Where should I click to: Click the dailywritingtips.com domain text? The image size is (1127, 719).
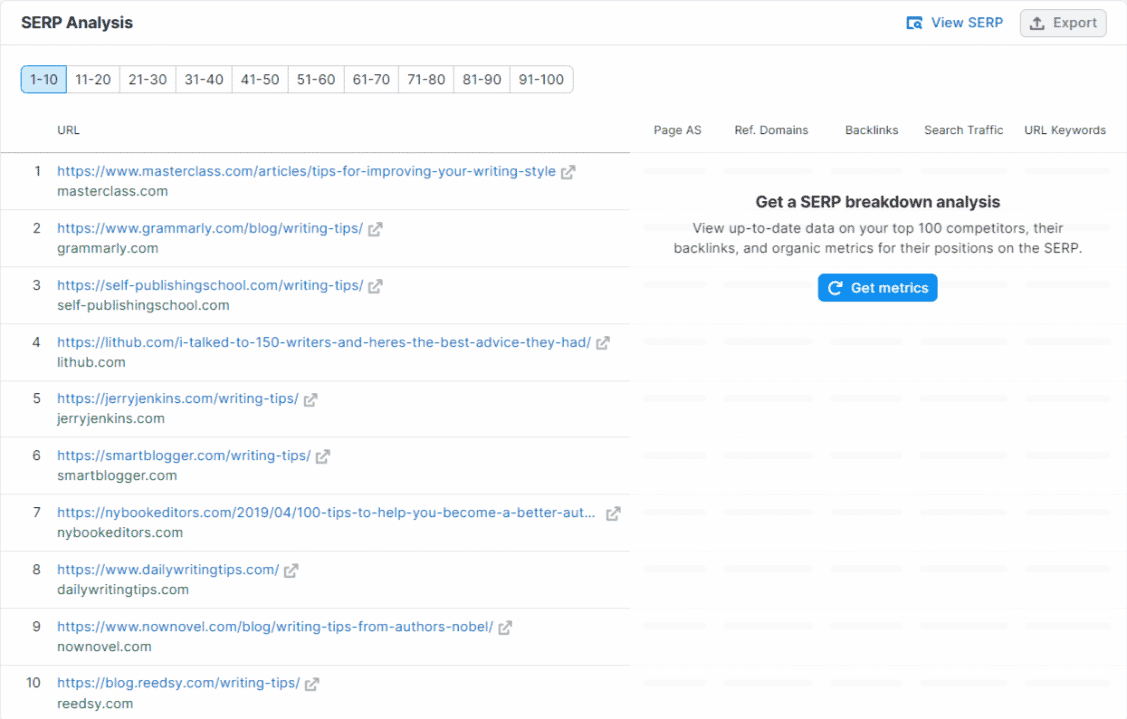click(123, 590)
